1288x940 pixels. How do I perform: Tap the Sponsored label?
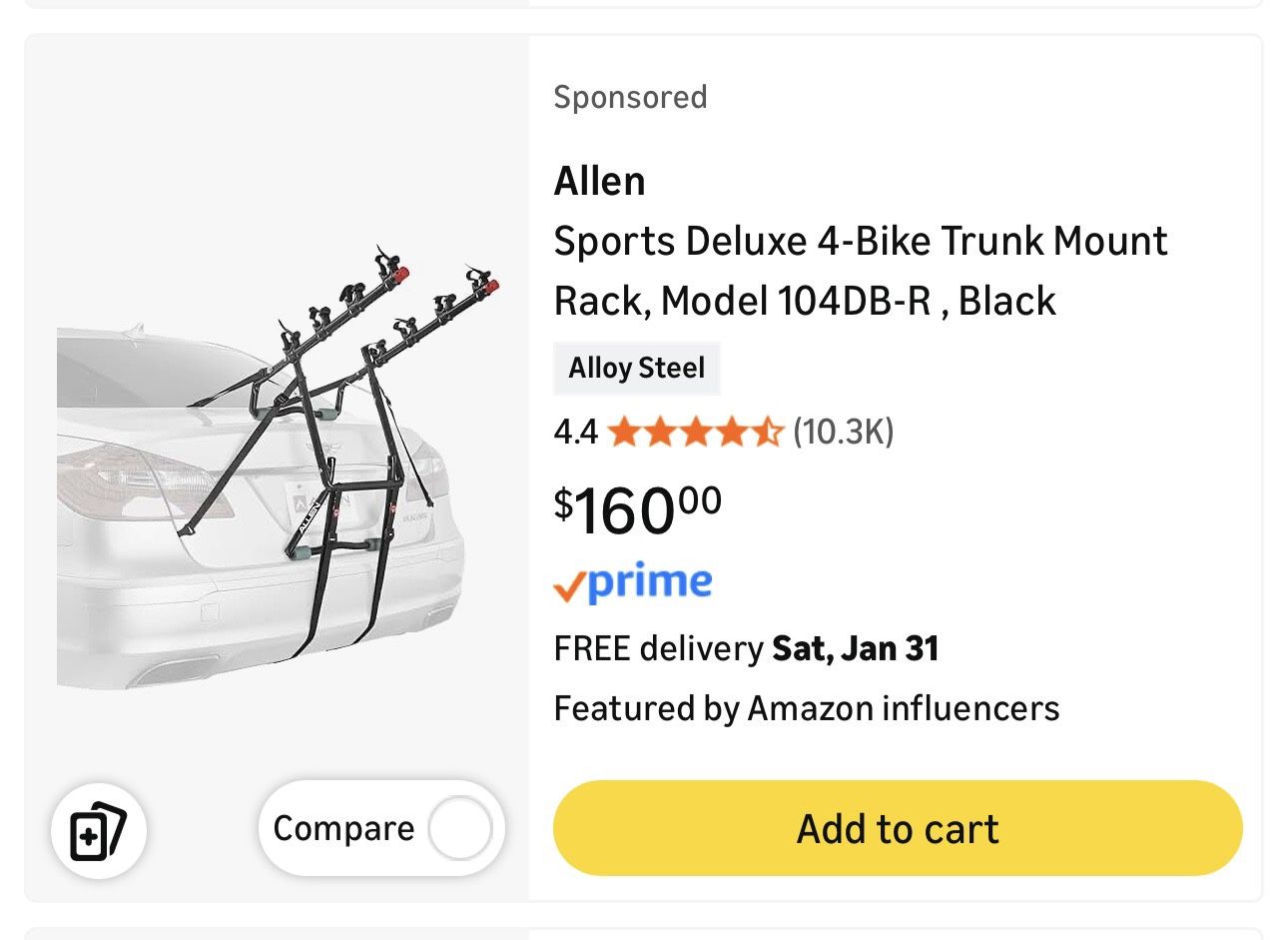click(630, 97)
